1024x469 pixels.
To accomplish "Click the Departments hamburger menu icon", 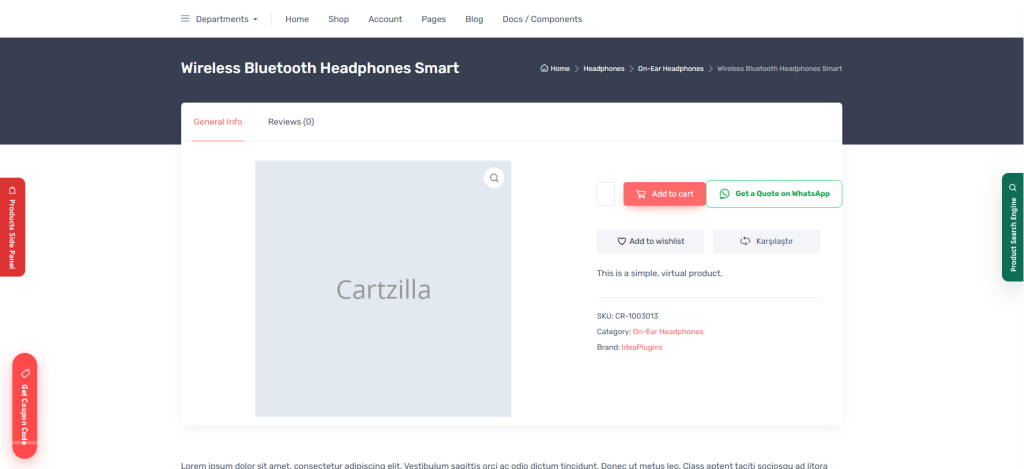I will (x=185, y=19).
